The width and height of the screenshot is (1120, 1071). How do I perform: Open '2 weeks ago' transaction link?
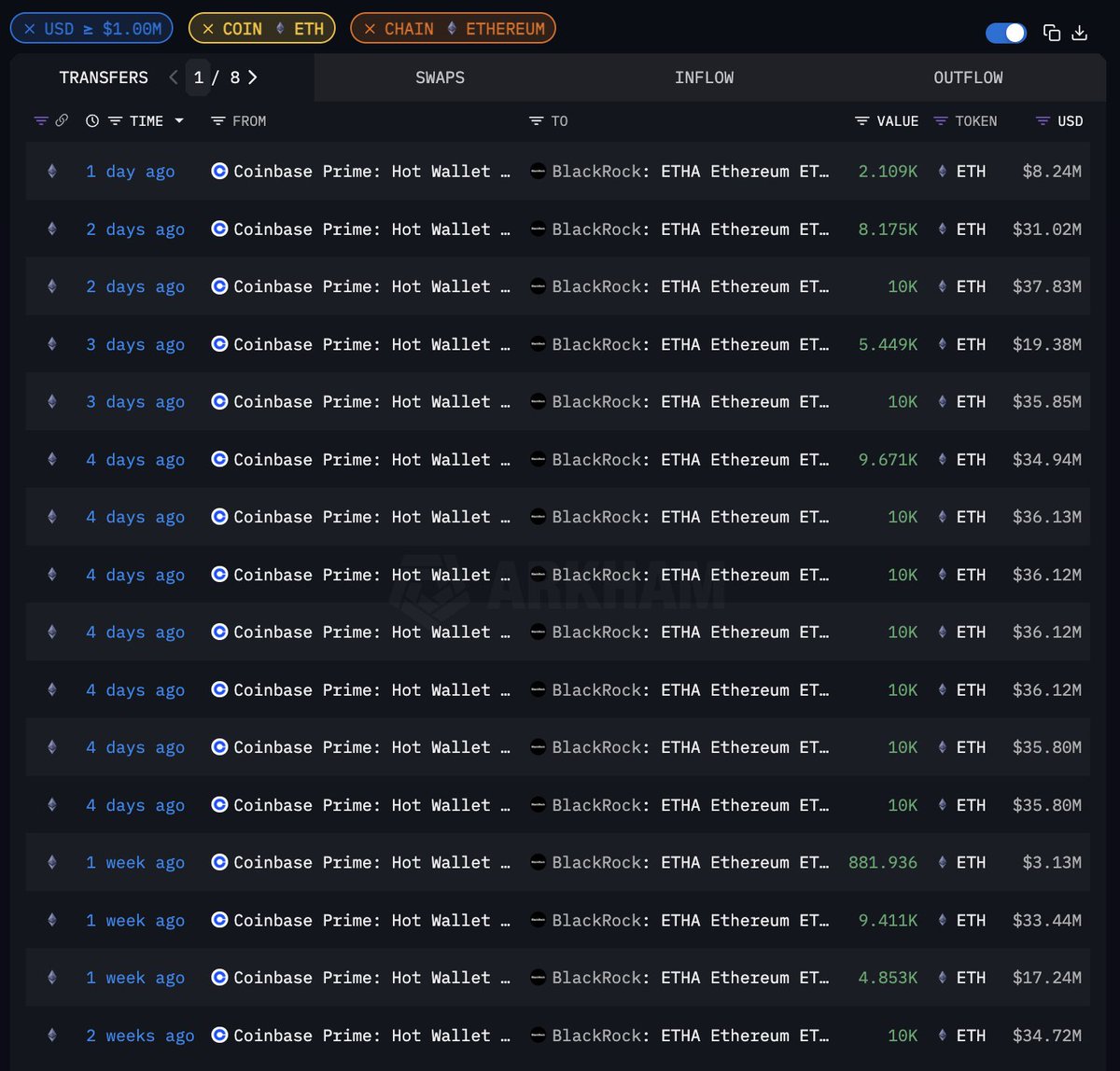coord(140,1036)
